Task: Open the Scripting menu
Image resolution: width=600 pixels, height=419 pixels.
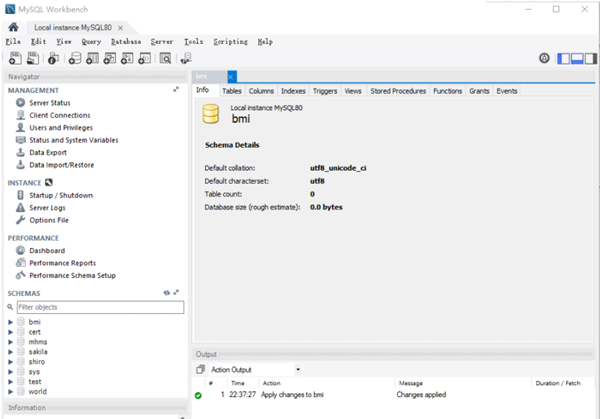Action: click(230, 42)
